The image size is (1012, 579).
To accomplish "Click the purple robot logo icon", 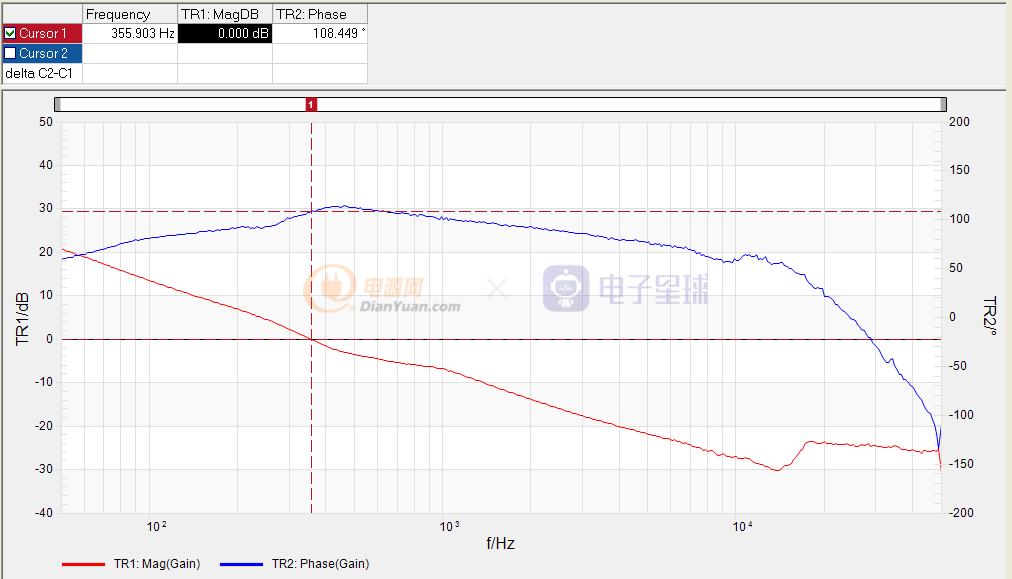I will (x=566, y=288).
